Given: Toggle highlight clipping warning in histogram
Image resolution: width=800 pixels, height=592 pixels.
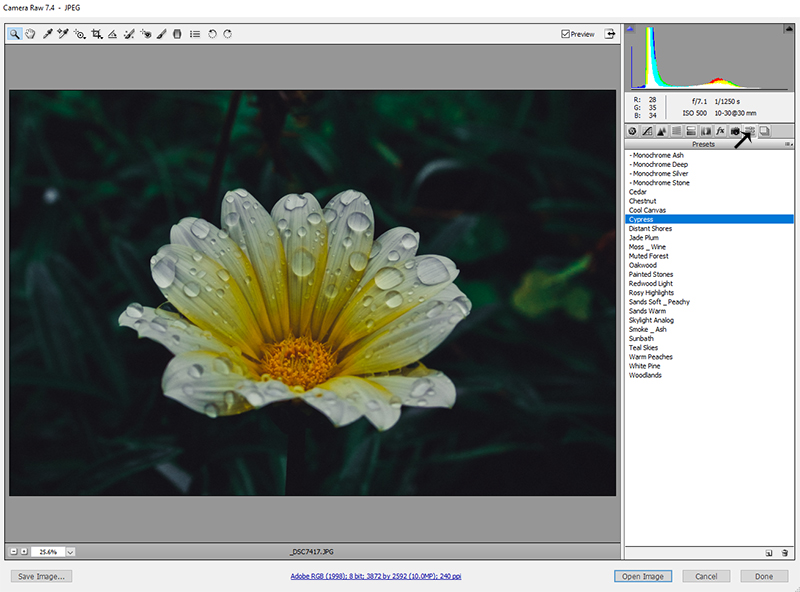Looking at the screenshot, I should (x=788, y=29).
